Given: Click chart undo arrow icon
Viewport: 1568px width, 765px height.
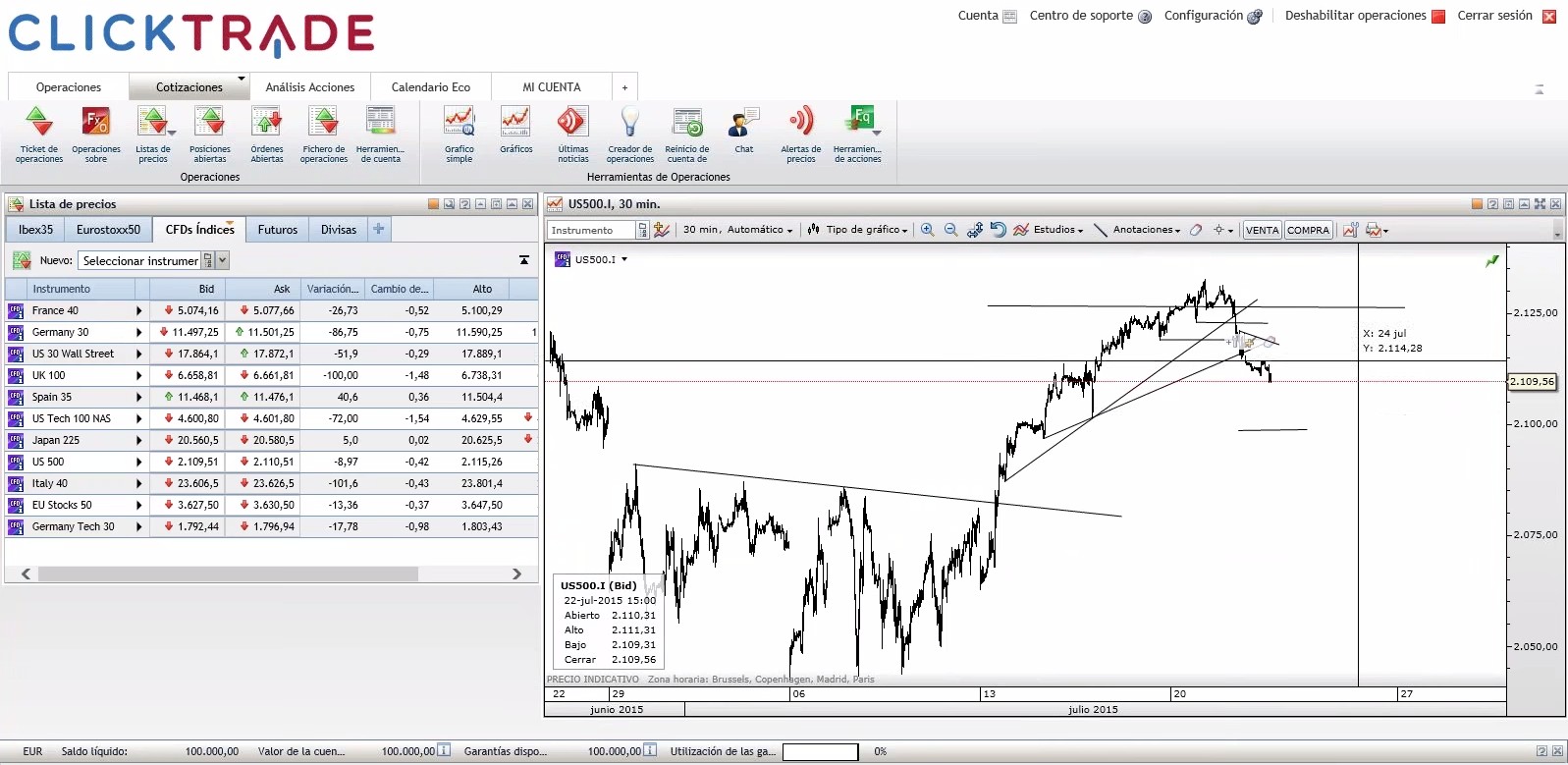Looking at the screenshot, I should [998, 230].
